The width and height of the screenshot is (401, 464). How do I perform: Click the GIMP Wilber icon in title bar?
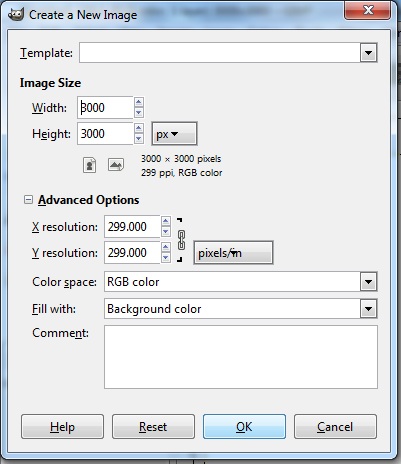tap(16, 14)
